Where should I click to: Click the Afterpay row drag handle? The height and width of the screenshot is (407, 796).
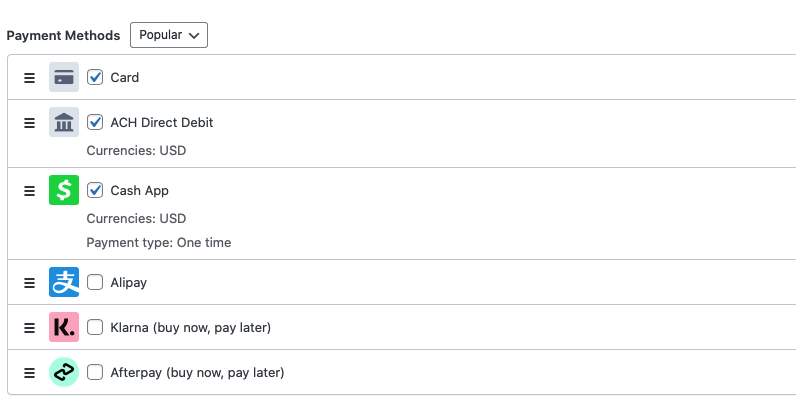pos(29,372)
